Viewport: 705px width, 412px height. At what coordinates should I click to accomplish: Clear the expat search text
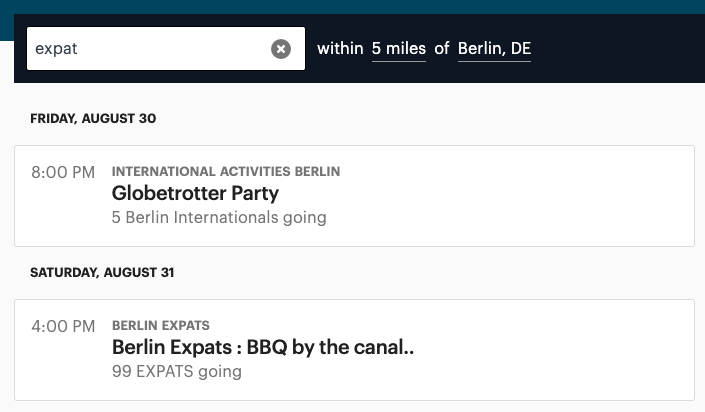tap(281, 49)
